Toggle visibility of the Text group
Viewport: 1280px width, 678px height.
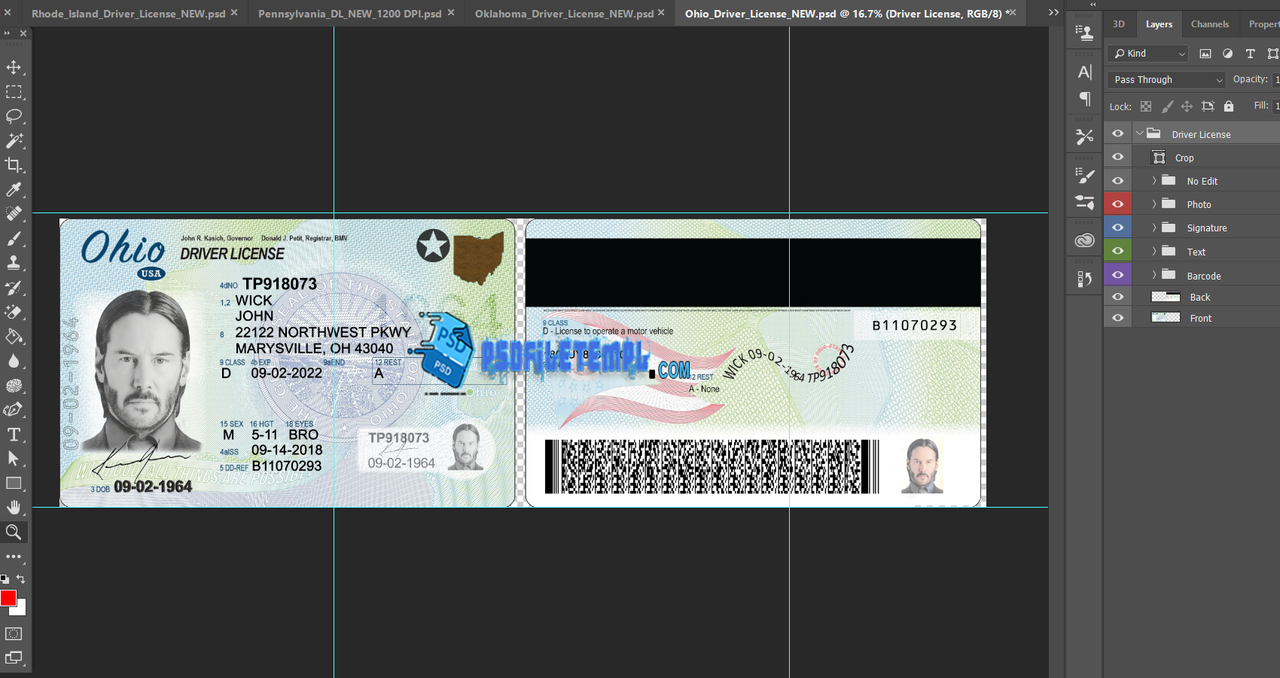[x=1118, y=251]
